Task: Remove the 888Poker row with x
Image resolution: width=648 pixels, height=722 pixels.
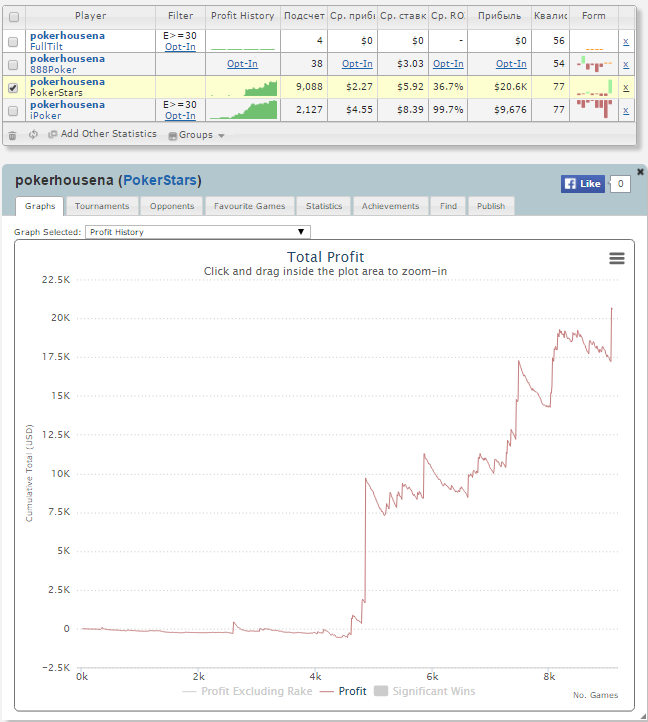Action: coord(625,64)
